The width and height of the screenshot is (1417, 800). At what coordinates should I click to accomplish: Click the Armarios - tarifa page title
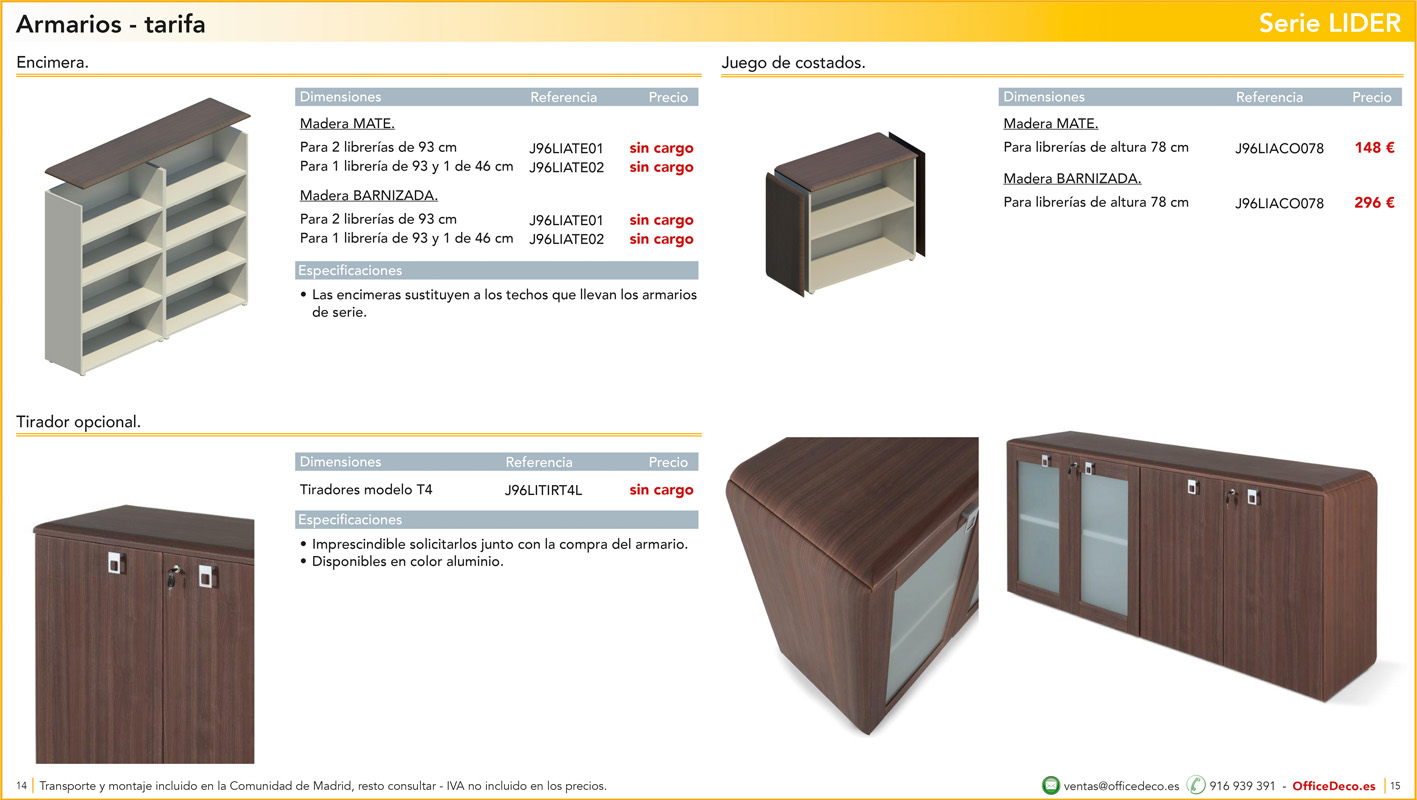click(x=111, y=24)
